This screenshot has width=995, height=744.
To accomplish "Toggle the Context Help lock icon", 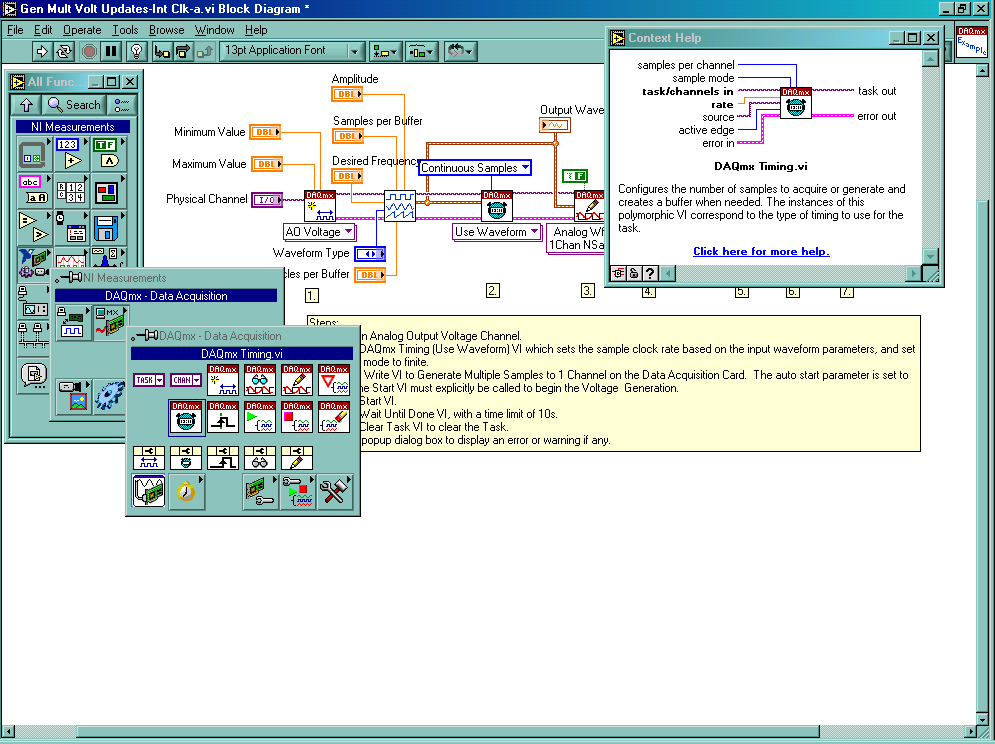I will pyautogui.click(x=633, y=273).
